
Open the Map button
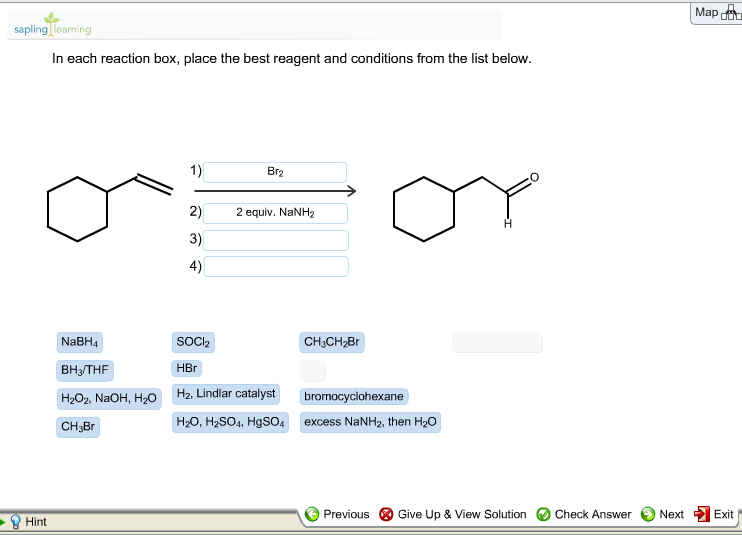[716, 12]
